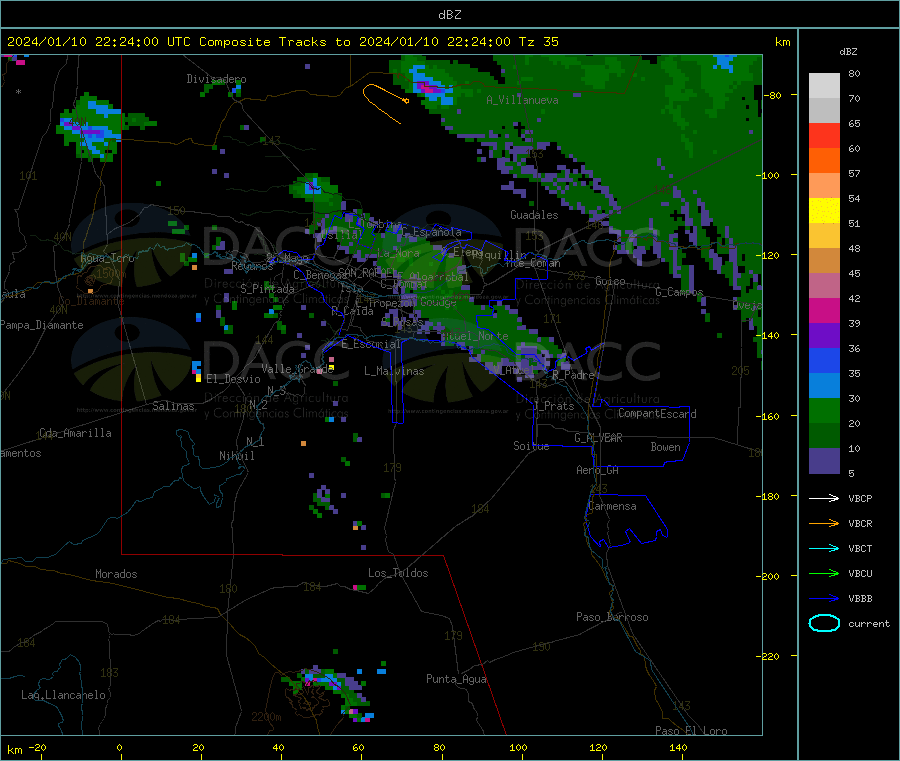The width and height of the screenshot is (900, 761).
Task: Pick the slate purple 10 dBZ swatch
Action: coord(824,461)
